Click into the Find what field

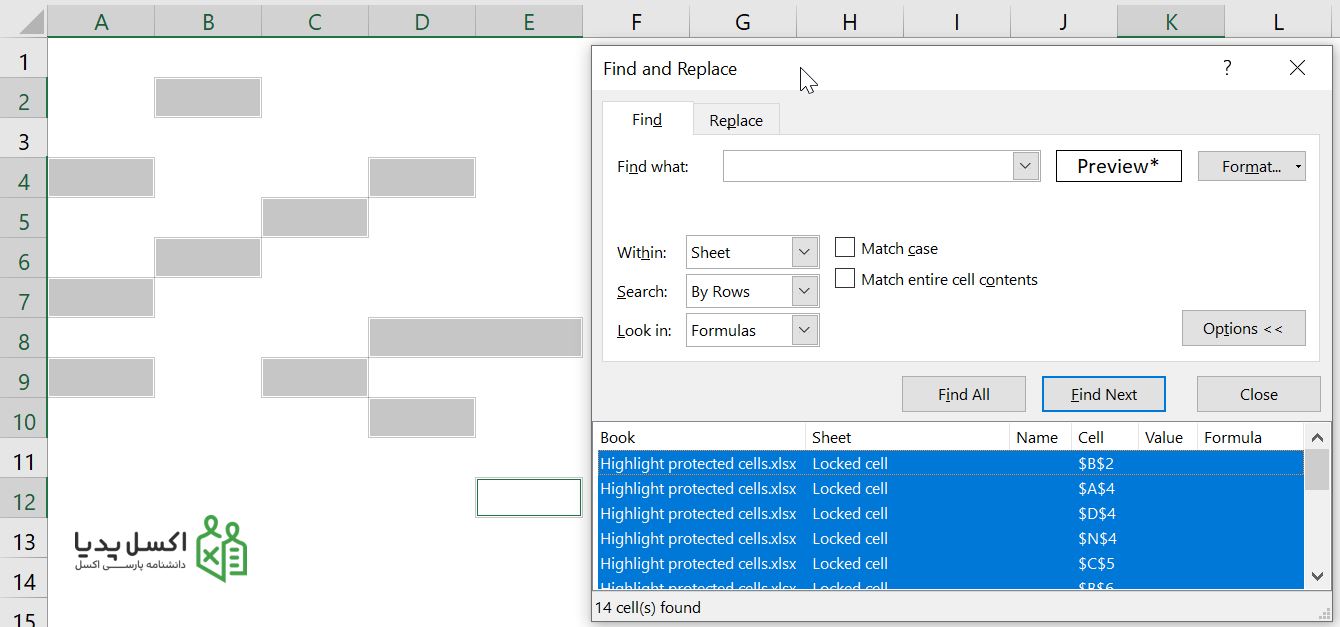tap(868, 166)
